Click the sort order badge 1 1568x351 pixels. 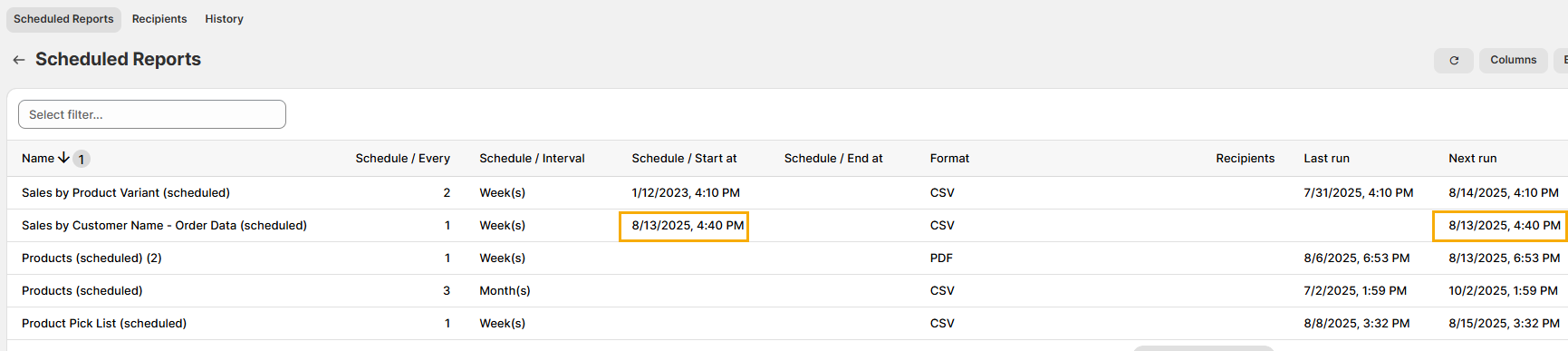(x=82, y=159)
